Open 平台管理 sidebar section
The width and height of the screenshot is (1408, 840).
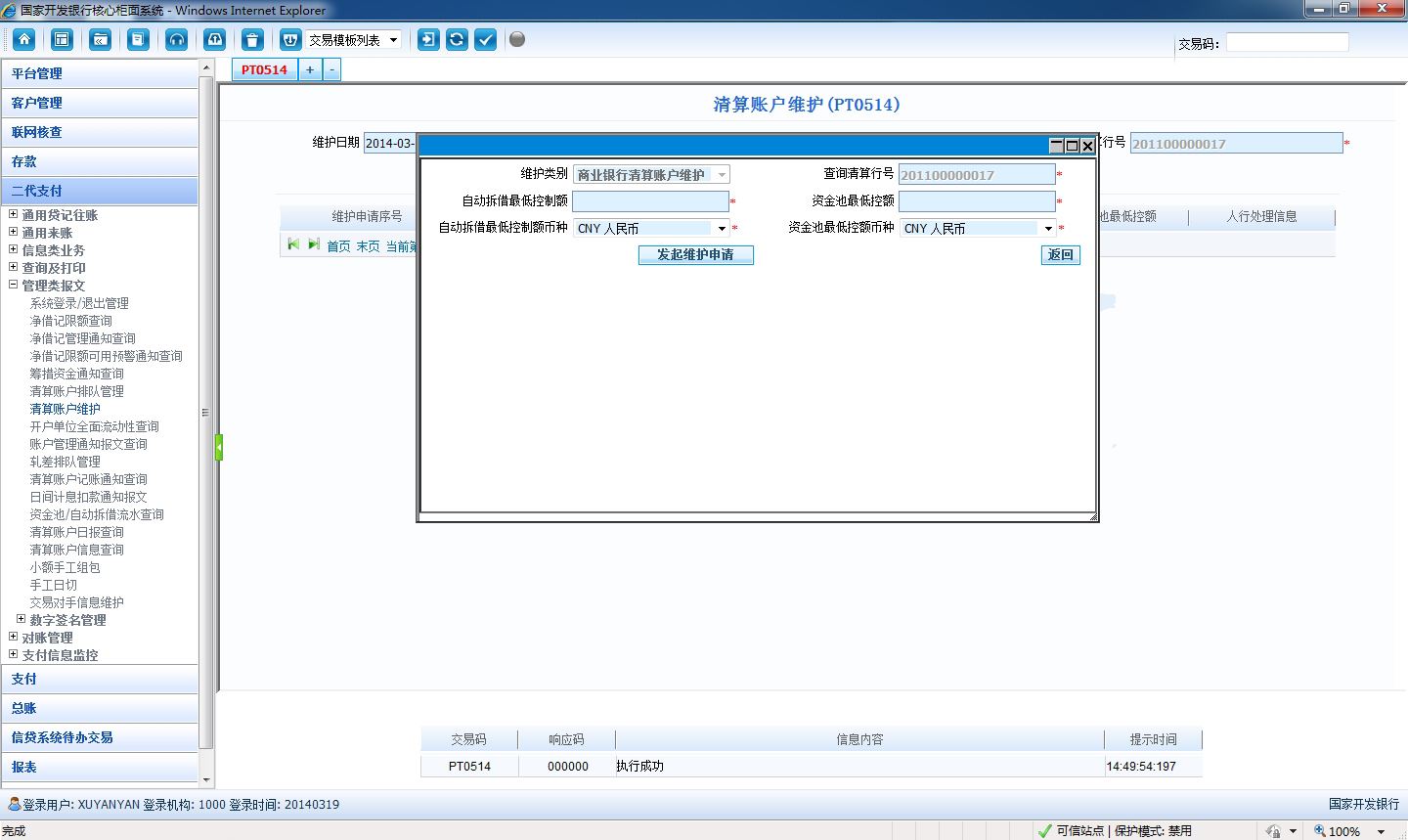[100, 73]
